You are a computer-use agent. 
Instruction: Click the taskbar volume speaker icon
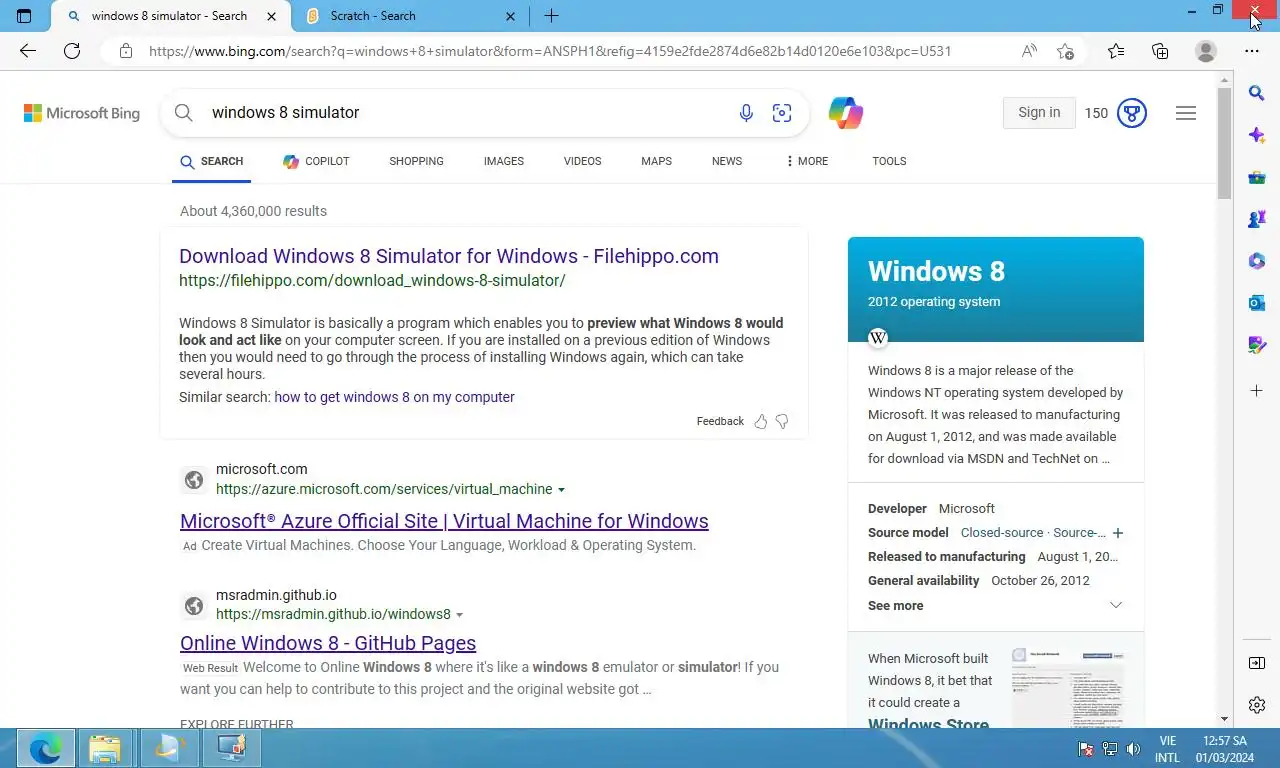pyautogui.click(x=1133, y=748)
